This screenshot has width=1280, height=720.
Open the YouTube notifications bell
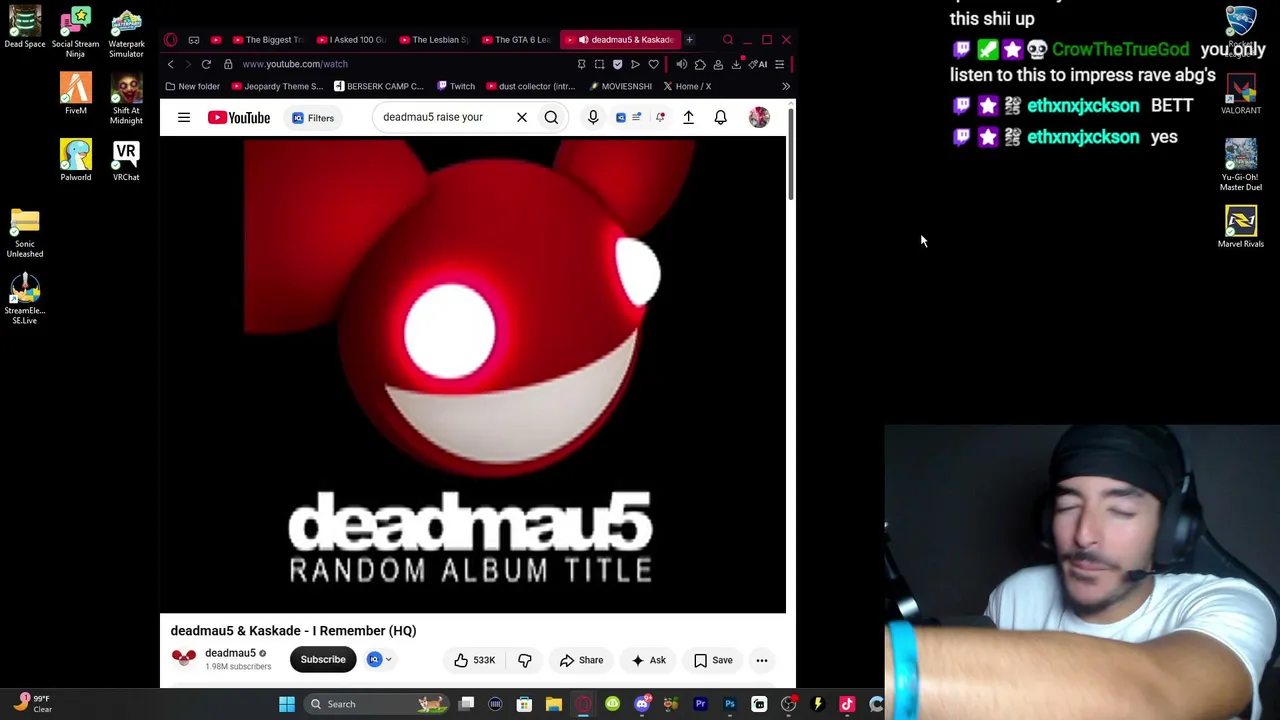(720, 117)
